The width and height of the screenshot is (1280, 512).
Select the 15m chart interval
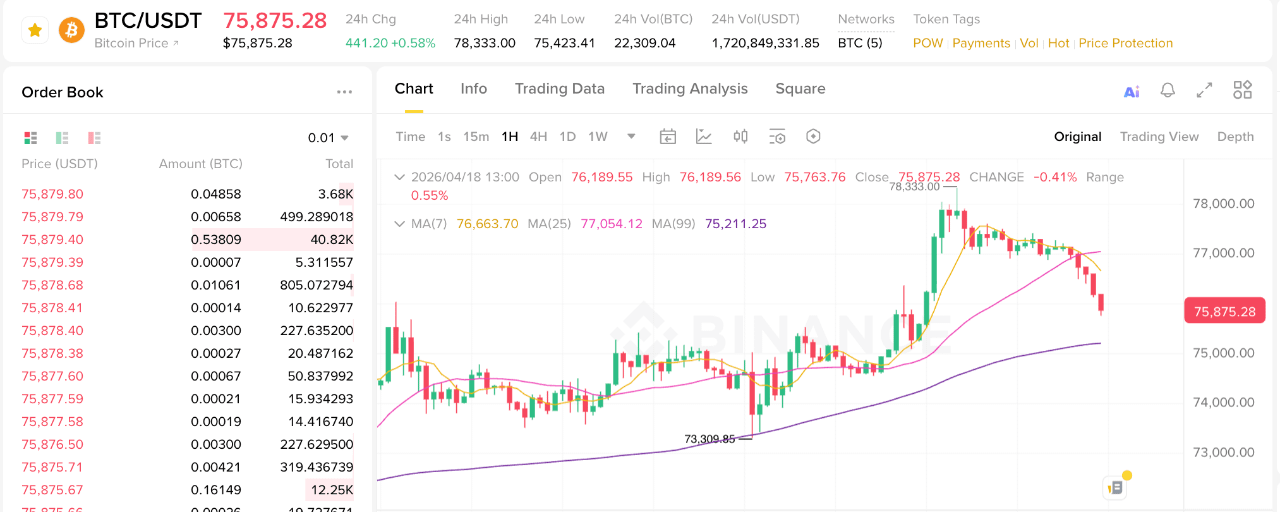[476, 137]
